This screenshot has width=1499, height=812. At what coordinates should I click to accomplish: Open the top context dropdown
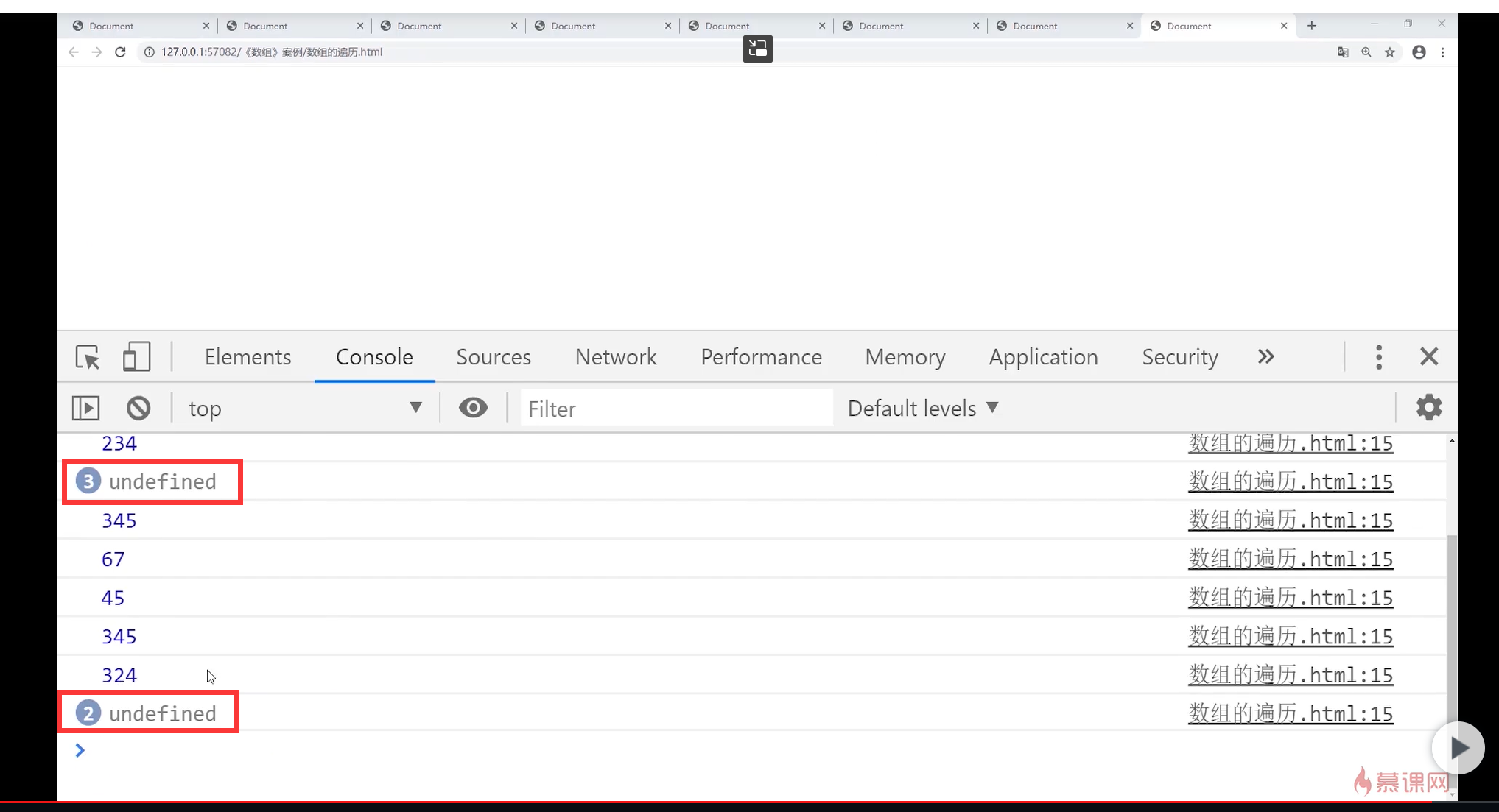coord(306,408)
